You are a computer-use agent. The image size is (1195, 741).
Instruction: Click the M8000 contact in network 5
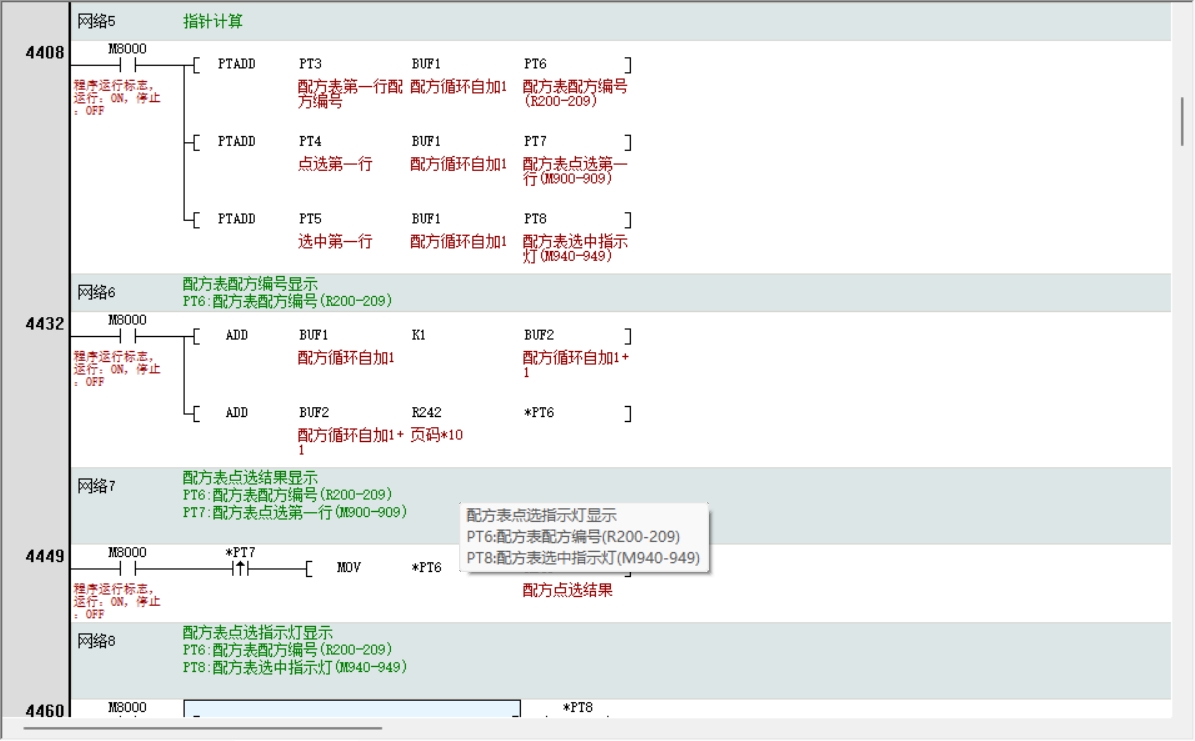127,66
